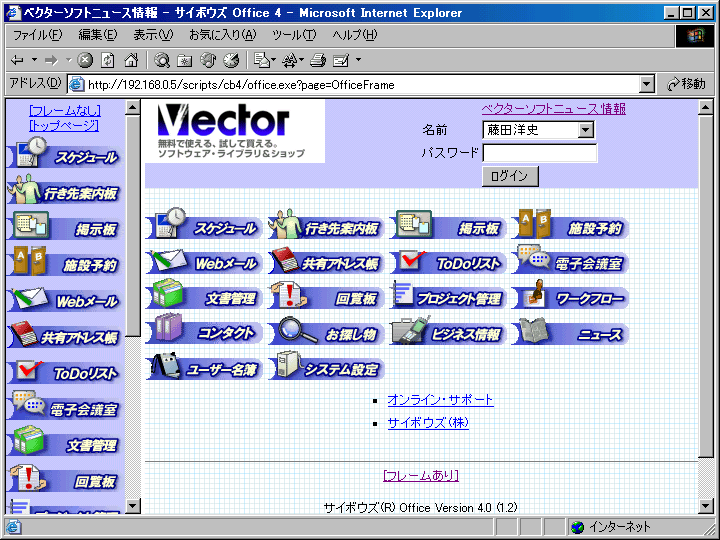Open 施設予約 in main grid
Viewport: 720px width, 540px height.
click(570, 224)
